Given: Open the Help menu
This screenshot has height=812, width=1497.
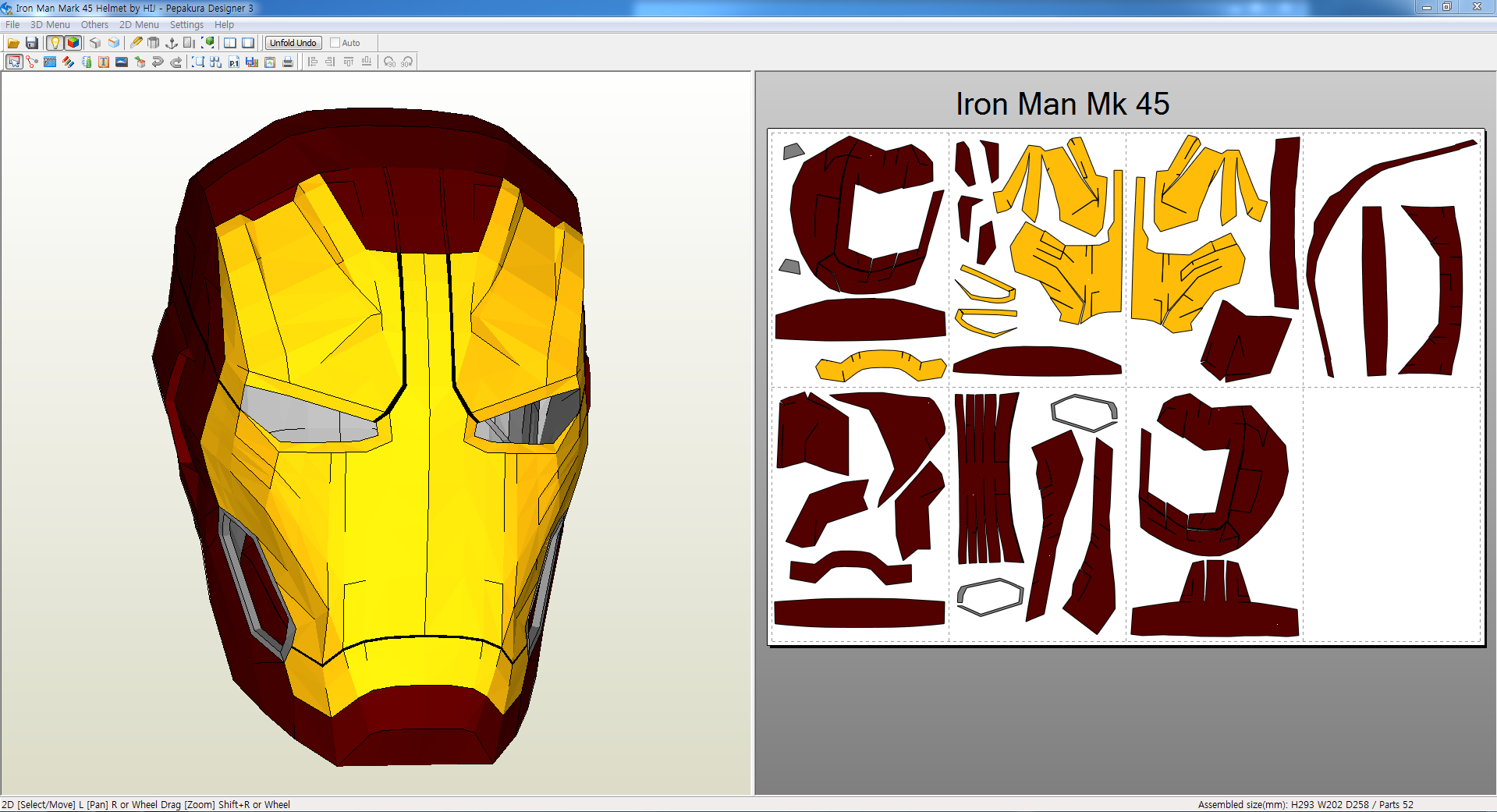Looking at the screenshot, I should 224,25.
